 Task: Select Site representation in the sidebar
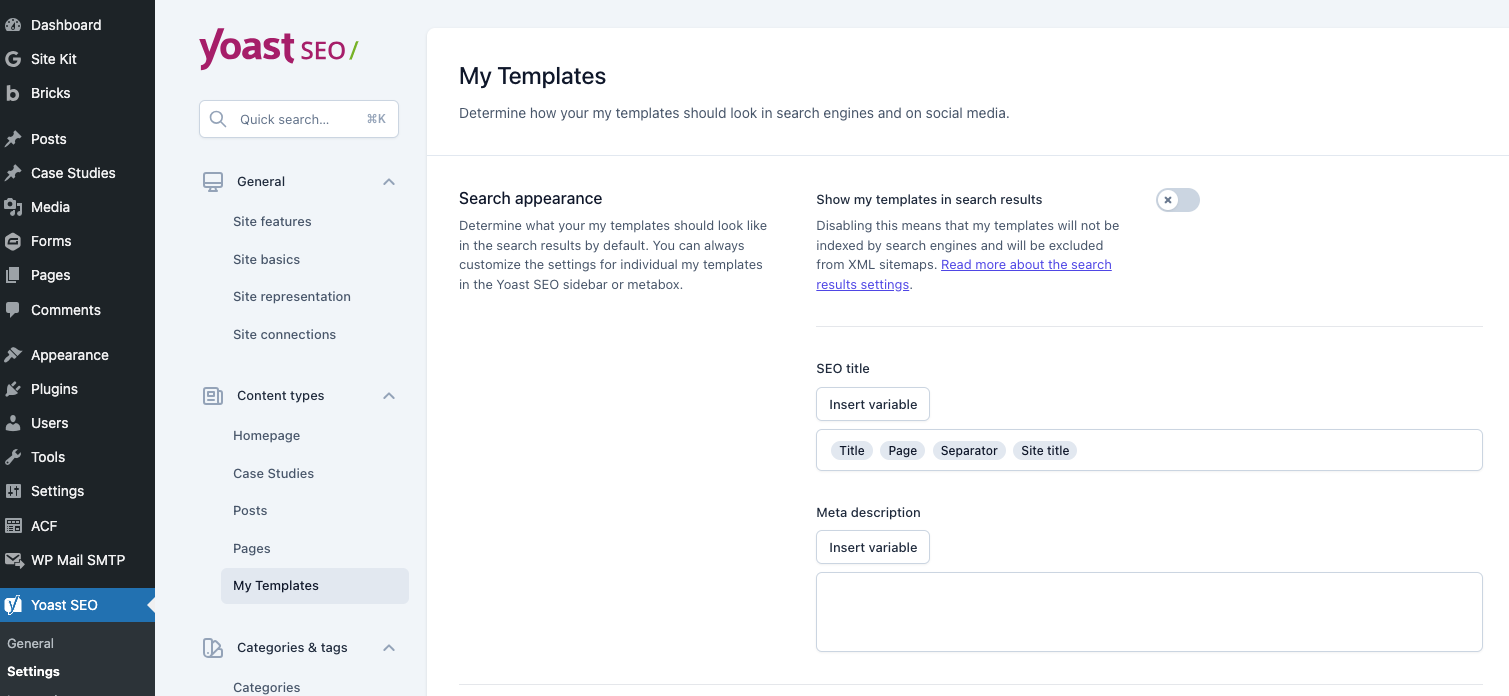coord(292,297)
